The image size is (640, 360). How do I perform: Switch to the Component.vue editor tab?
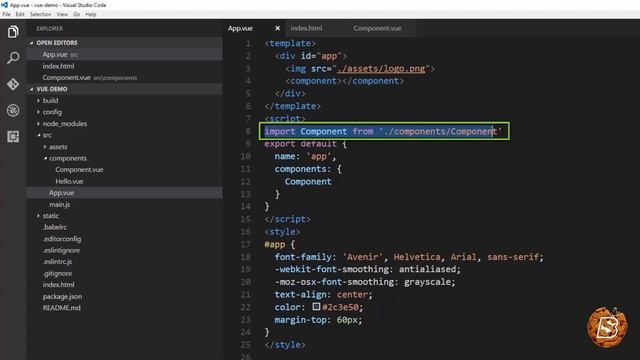378,28
